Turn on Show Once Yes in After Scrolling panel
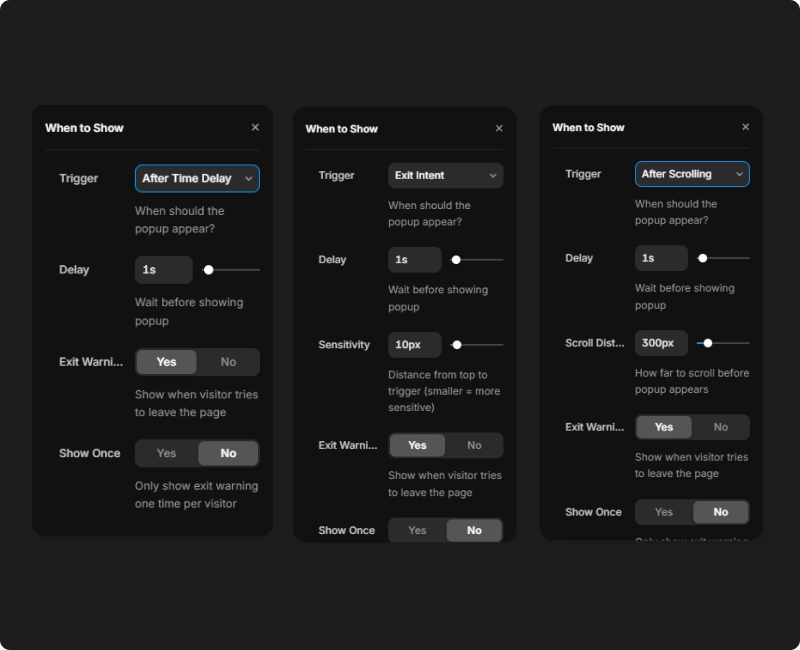Image resolution: width=800 pixels, height=650 pixels. point(664,512)
